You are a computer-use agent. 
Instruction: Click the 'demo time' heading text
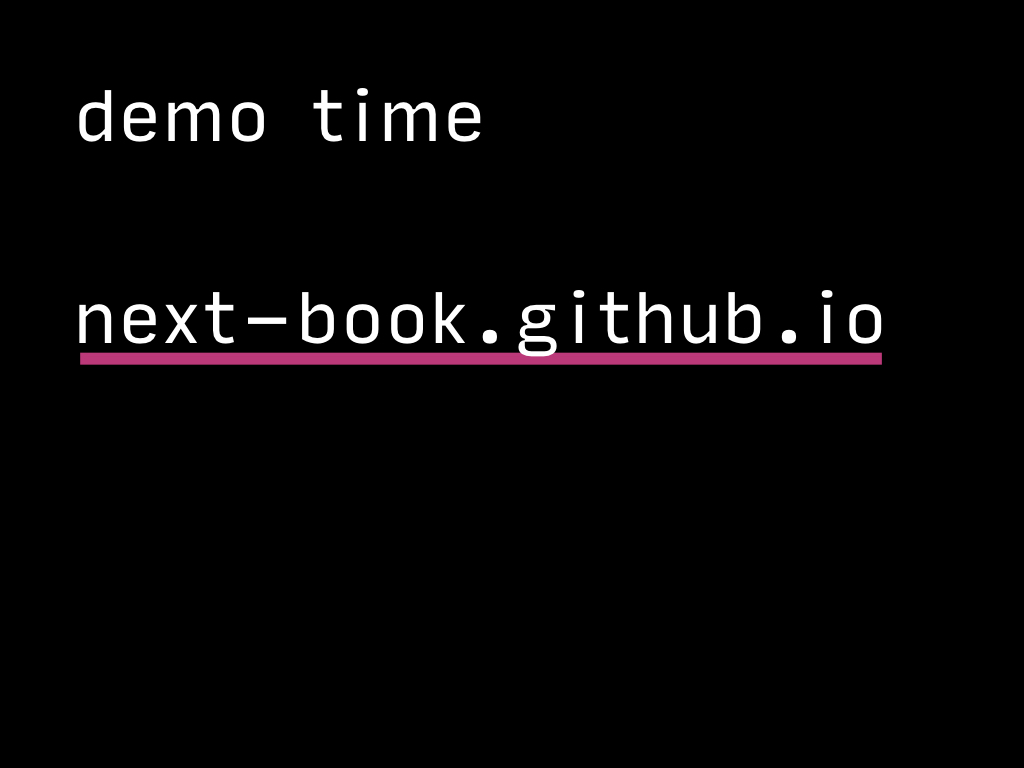click(x=280, y=116)
